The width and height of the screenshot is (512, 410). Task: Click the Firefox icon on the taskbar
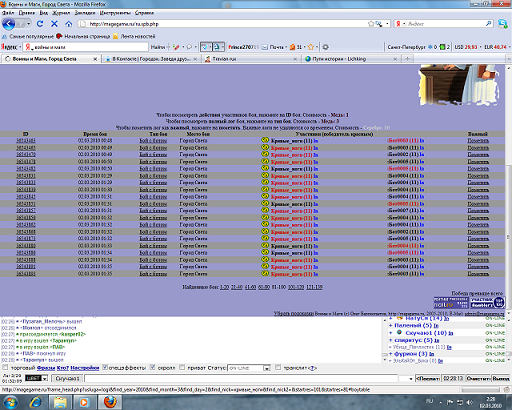(110, 402)
